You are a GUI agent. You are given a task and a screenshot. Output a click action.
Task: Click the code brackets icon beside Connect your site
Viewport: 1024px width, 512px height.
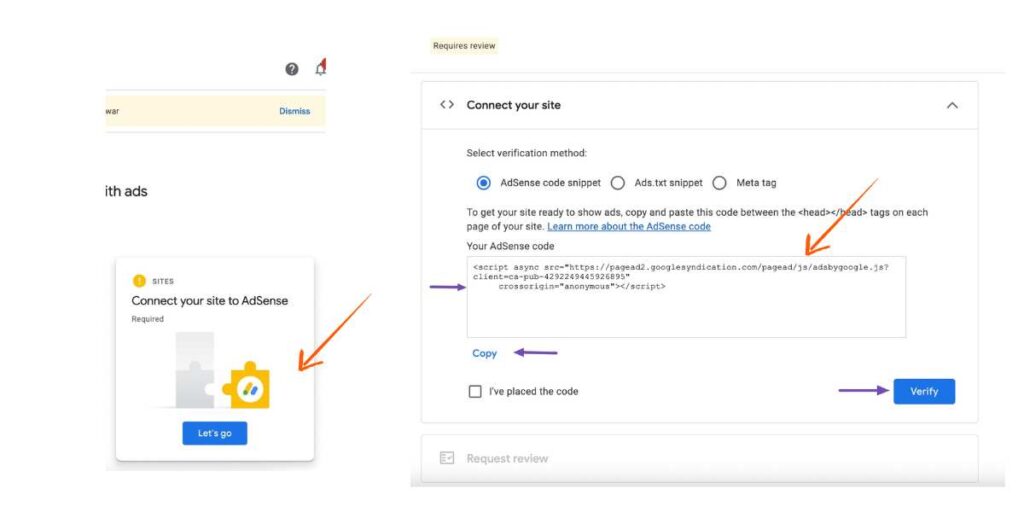point(447,104)
